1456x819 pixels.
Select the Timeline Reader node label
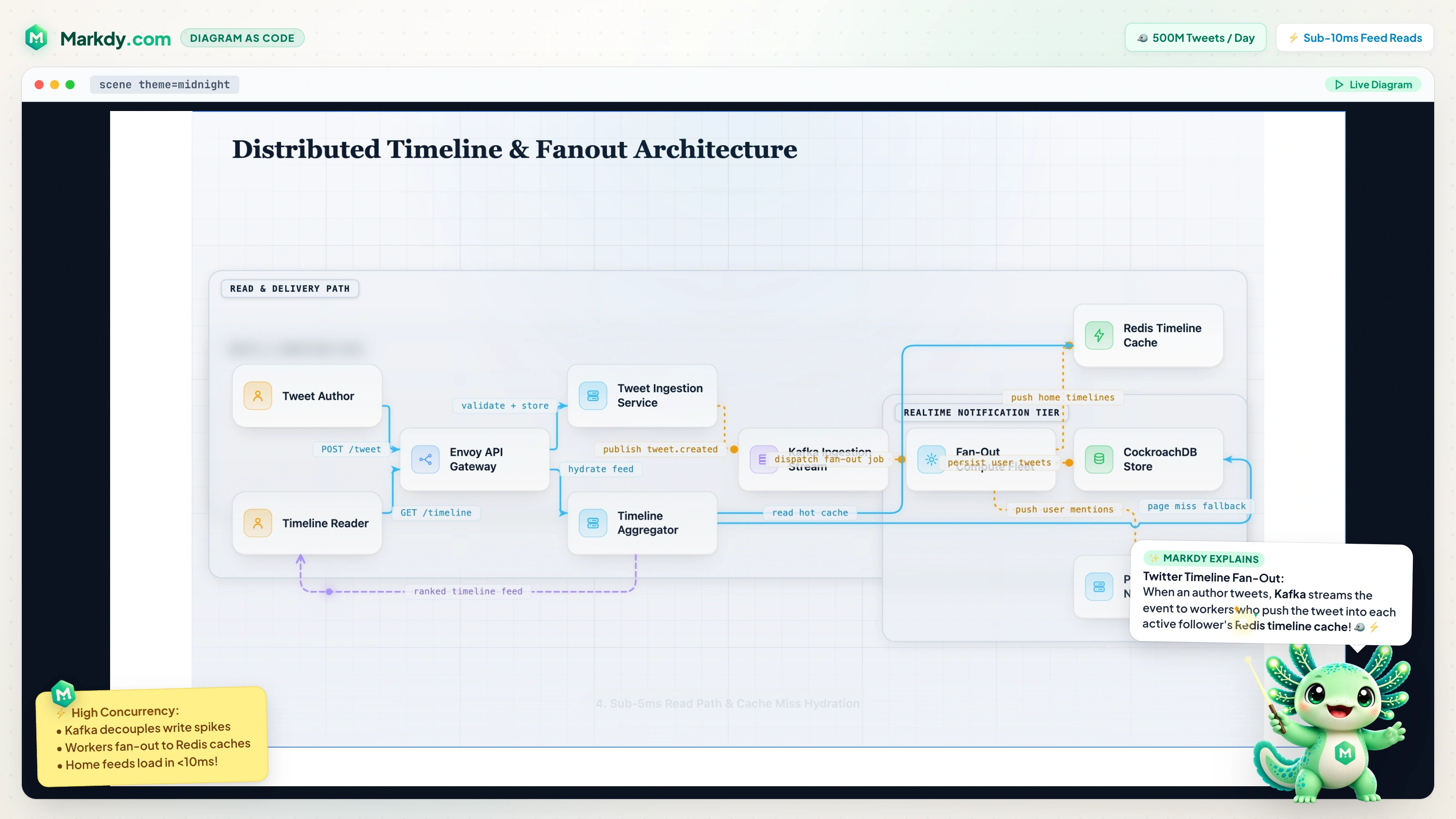[325, 523]
